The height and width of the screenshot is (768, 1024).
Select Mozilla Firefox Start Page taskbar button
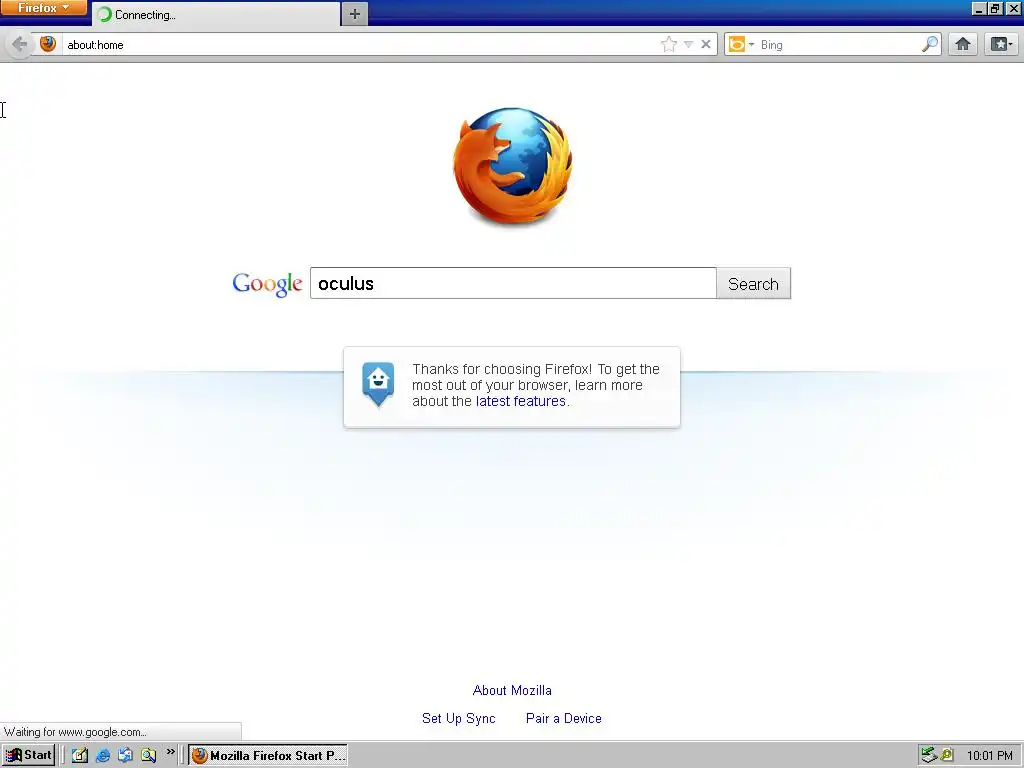[268, 756]
